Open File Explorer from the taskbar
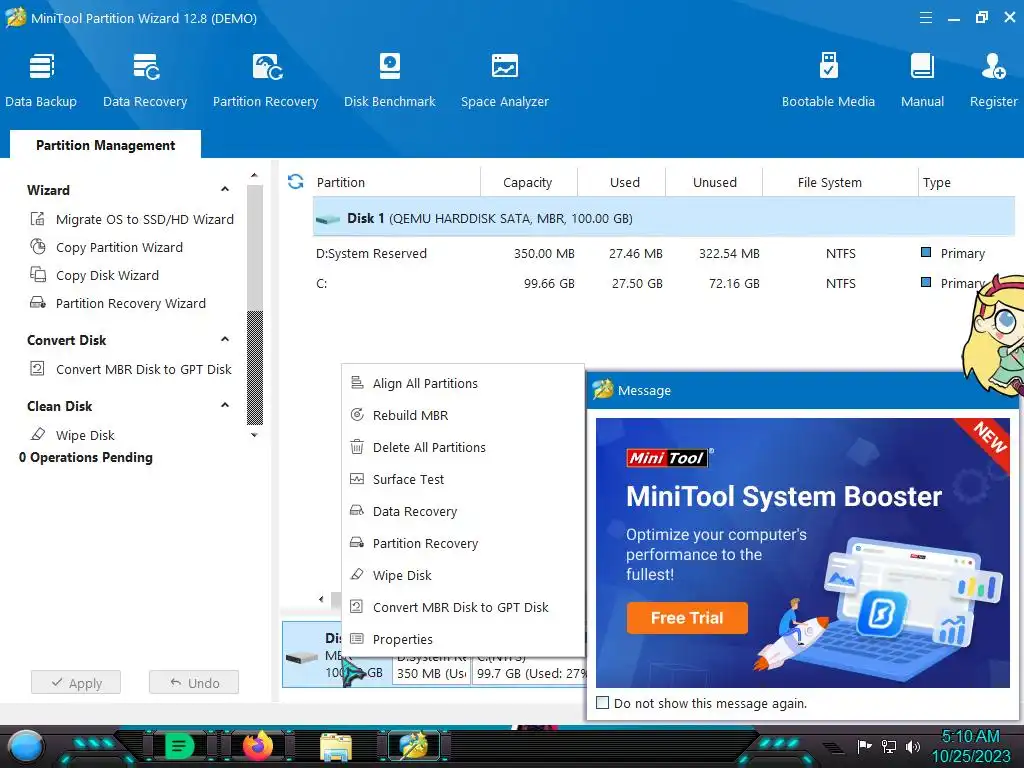 coord(336,747)
